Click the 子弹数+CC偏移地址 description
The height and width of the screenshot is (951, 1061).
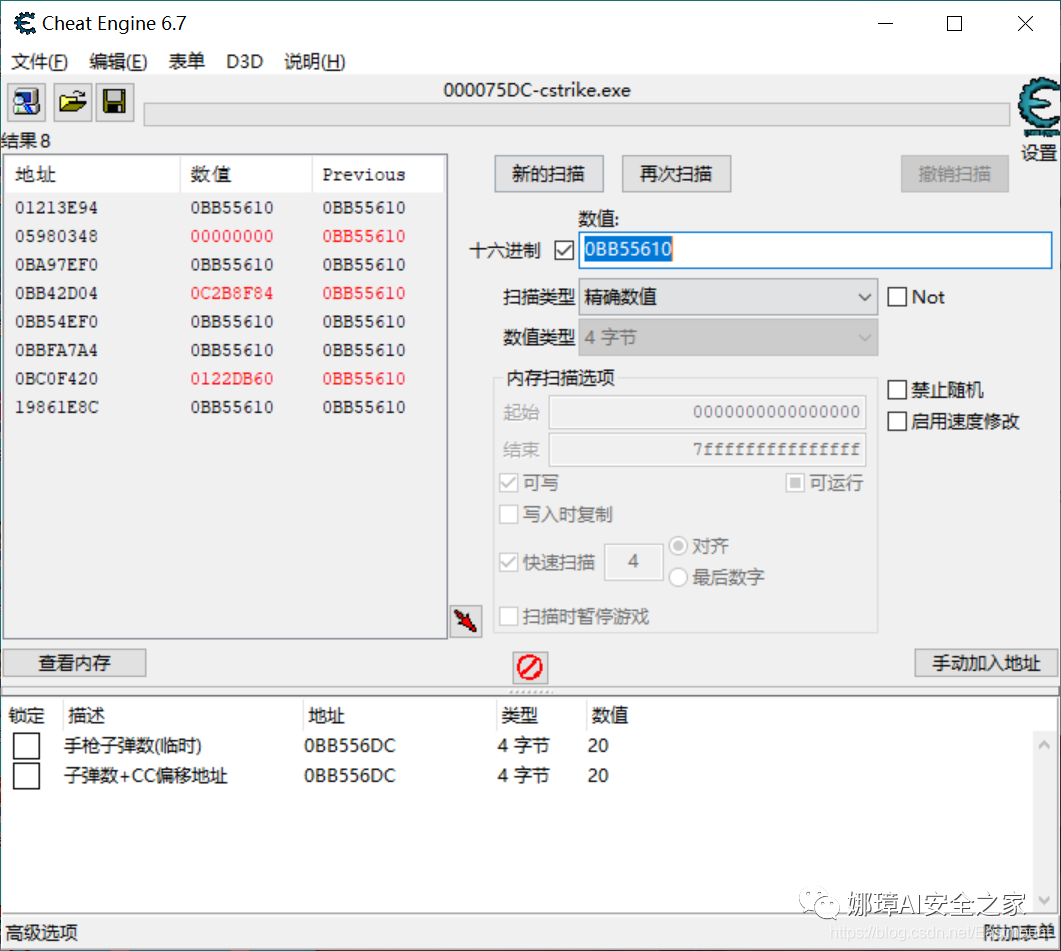point(145,776)
